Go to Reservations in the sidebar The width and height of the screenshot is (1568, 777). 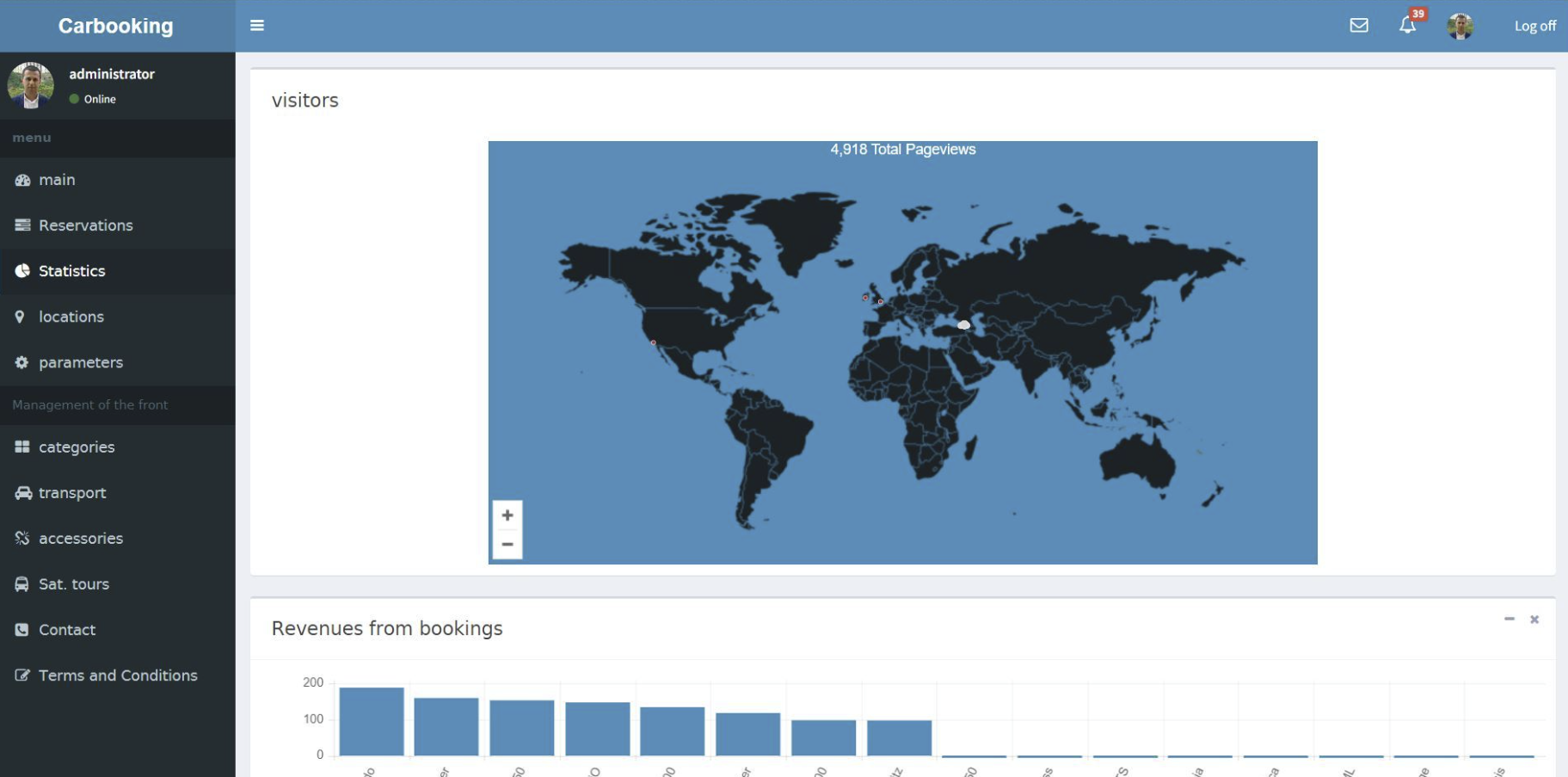coord(85,225)
